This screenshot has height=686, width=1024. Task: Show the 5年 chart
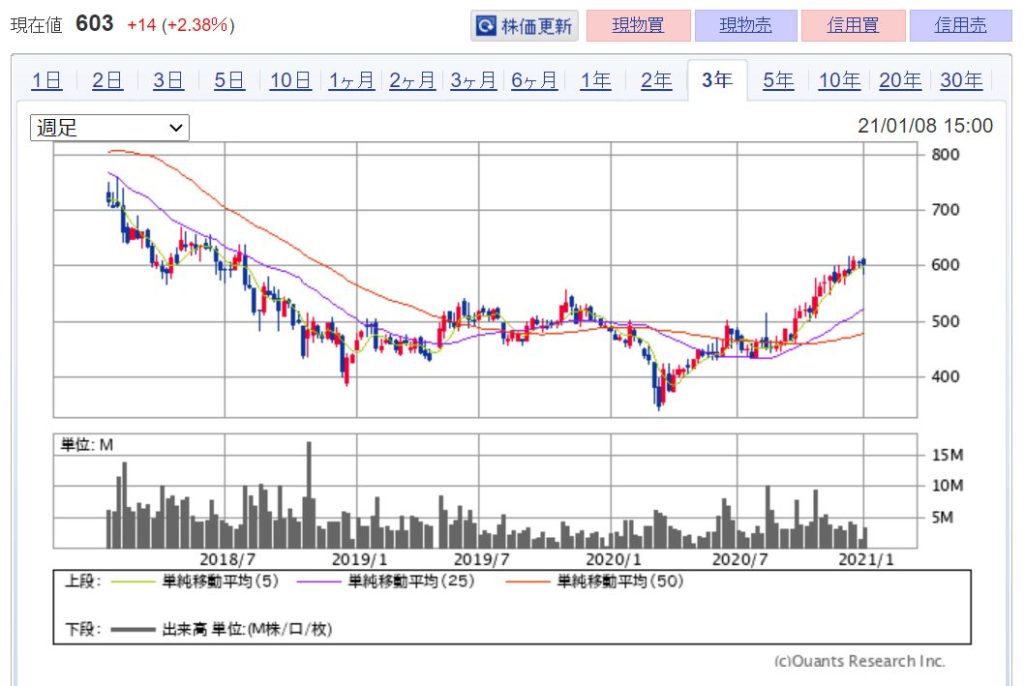(778, 80)
